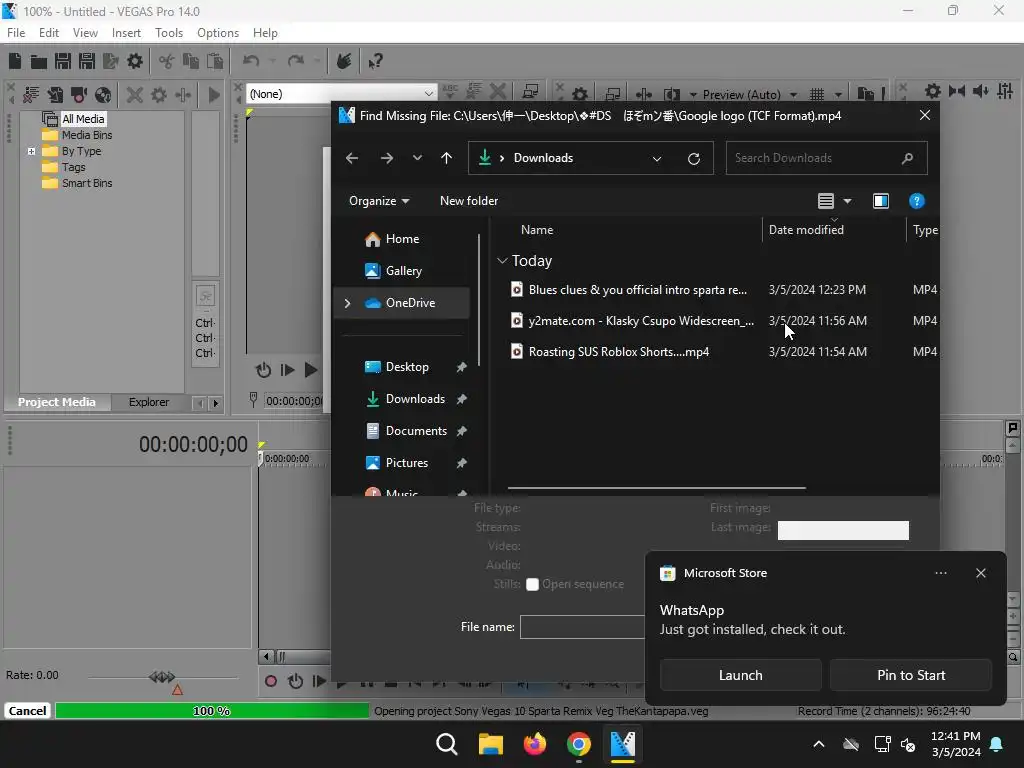Click the 100% project loading progress bar
This screenshot has width=1024, height=768.
tap(212, 711)
